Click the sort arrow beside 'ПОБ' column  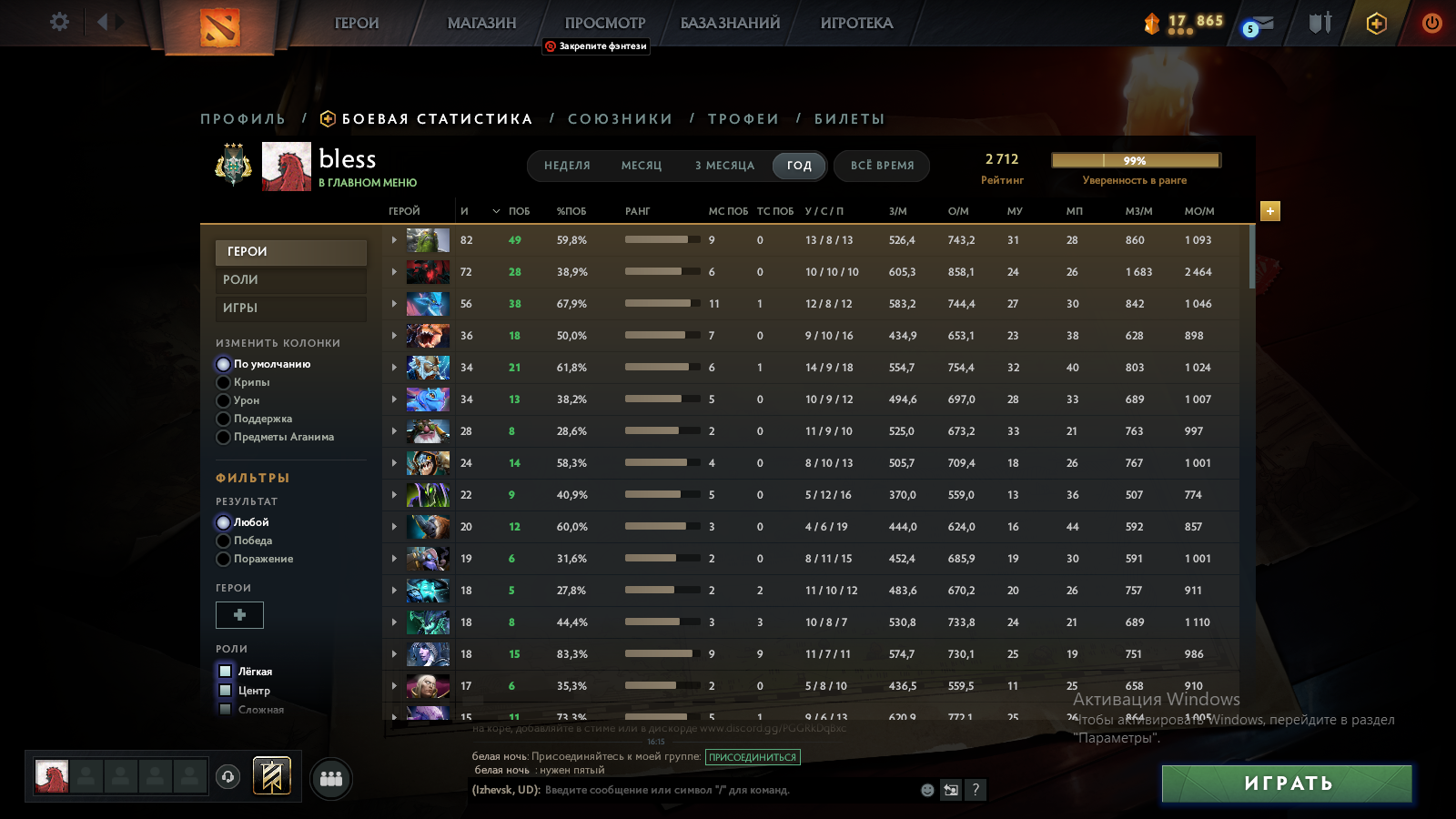[x=496, y=211]
